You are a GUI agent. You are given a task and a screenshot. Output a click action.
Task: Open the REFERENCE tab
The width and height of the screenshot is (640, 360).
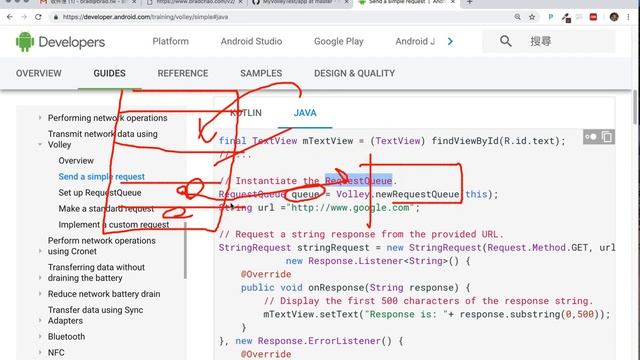coord(183,73)
